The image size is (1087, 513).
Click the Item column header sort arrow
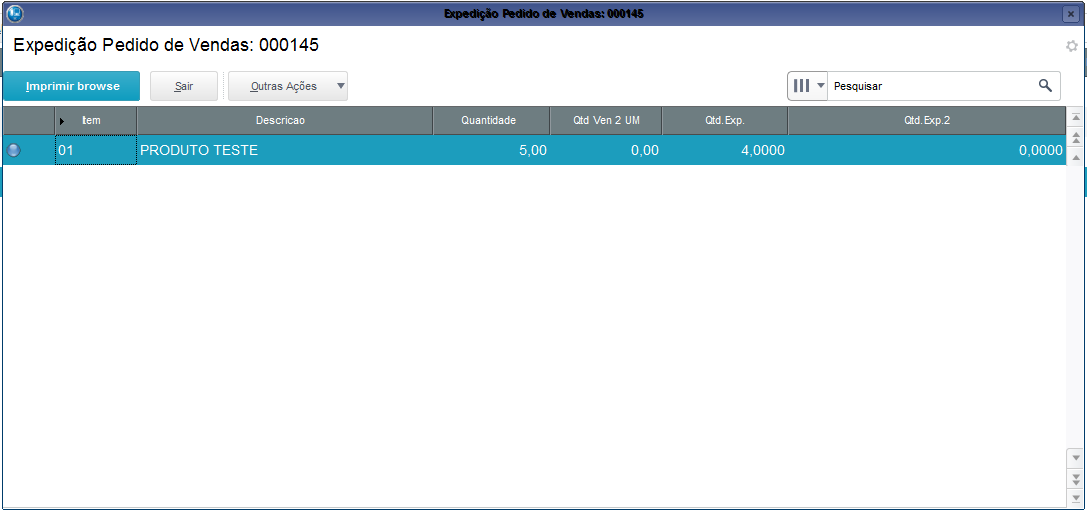(62, 121)
